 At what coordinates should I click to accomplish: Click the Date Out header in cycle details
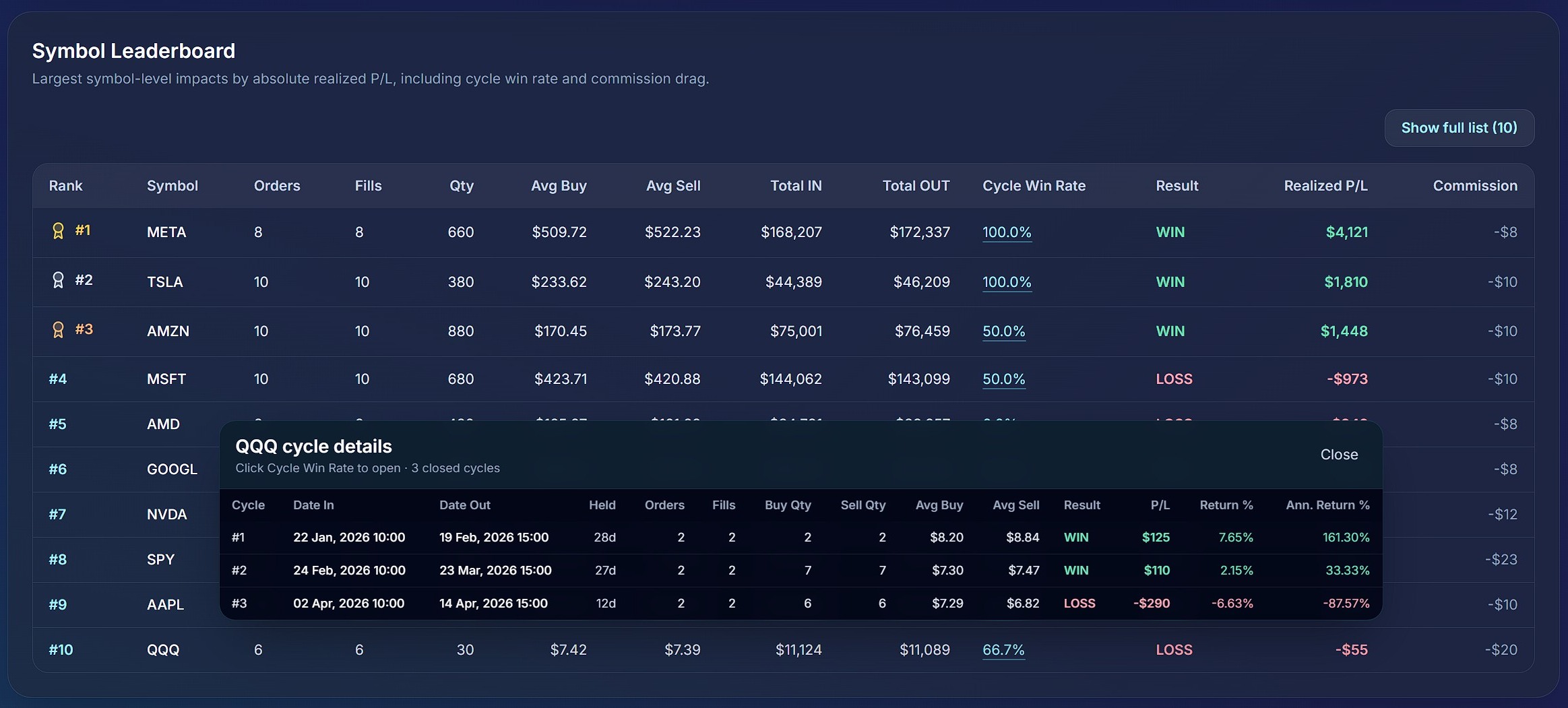pyautogui.click(x=465, y=505)
